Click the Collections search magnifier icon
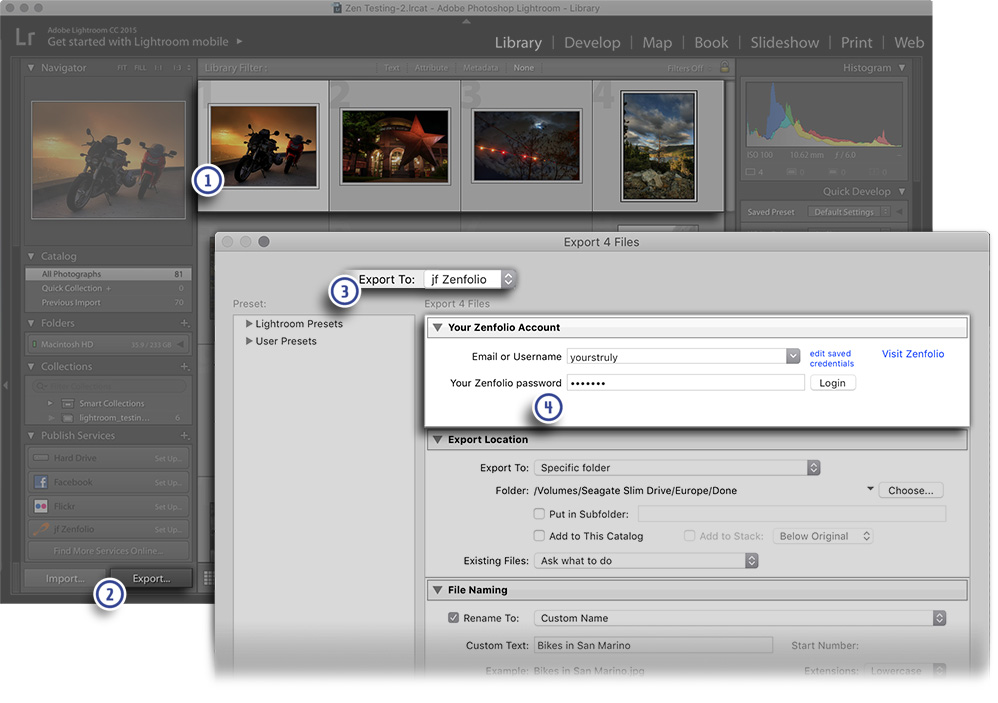This screenshot has height=703, width=998. [40, 386]
